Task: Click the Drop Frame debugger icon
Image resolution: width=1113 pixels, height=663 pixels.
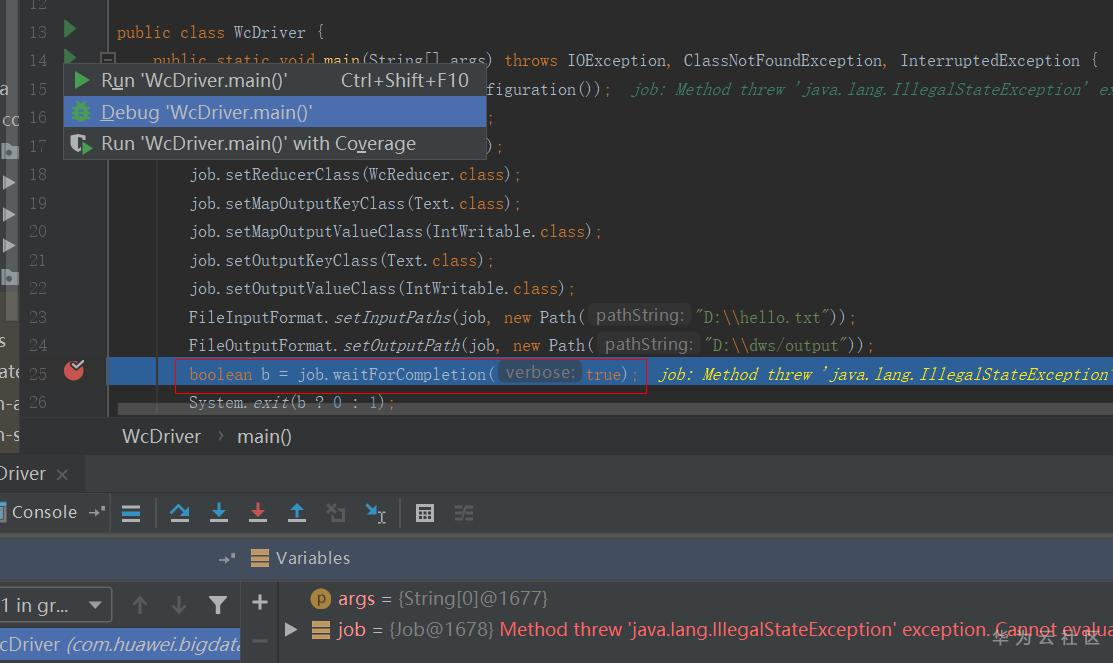Action: (x=335, y=513)
